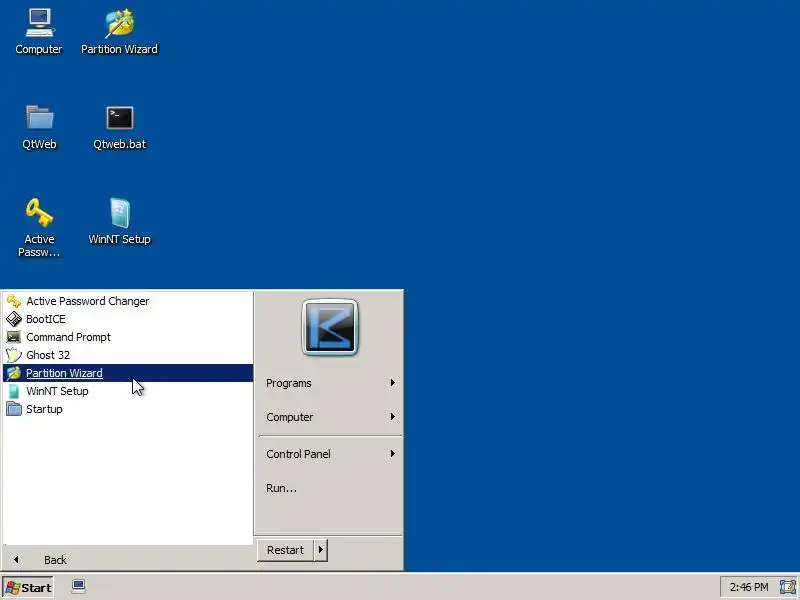Image resolution: width=800 pixels, height=600 pixels.
Task: Go Back in the Start menu
Action: click(55, 560)
